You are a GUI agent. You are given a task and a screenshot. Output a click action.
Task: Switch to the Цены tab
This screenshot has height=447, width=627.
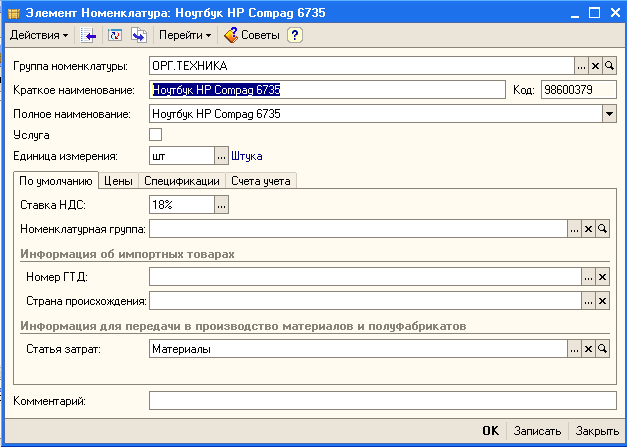click(x=118, y=181)
